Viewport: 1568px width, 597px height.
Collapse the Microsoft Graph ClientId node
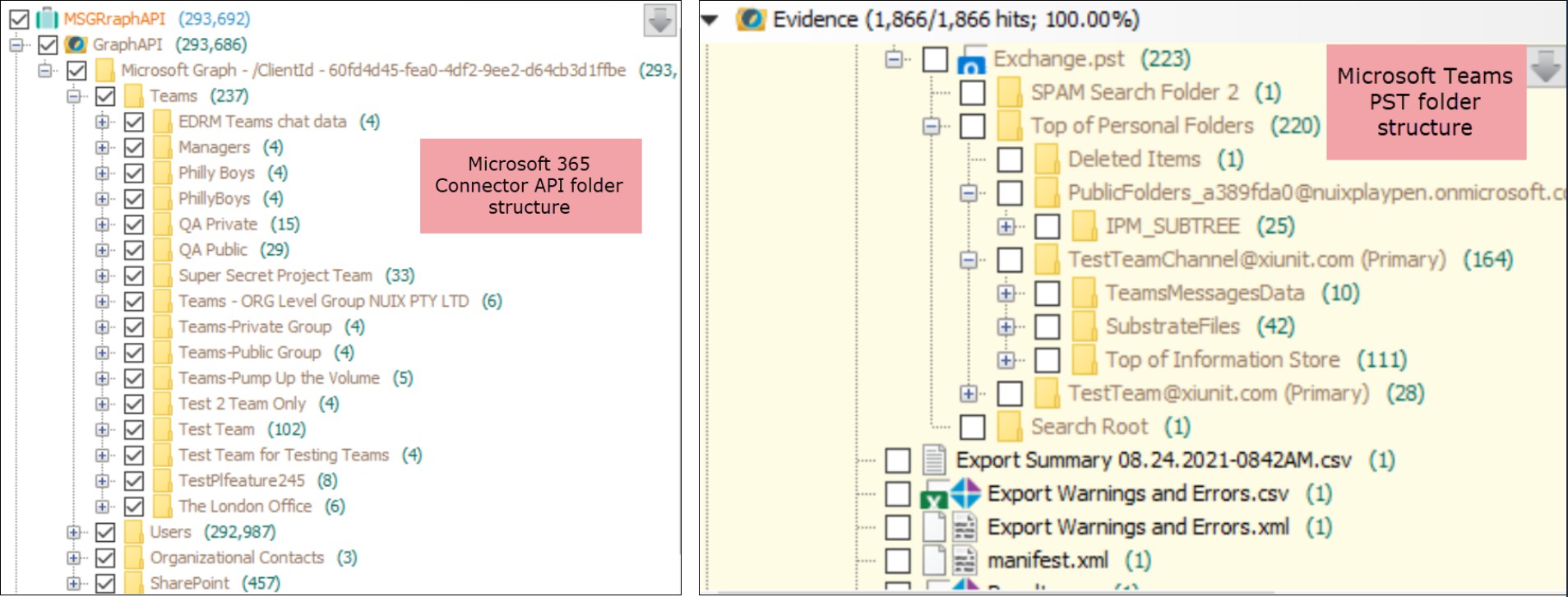point(44,71)
